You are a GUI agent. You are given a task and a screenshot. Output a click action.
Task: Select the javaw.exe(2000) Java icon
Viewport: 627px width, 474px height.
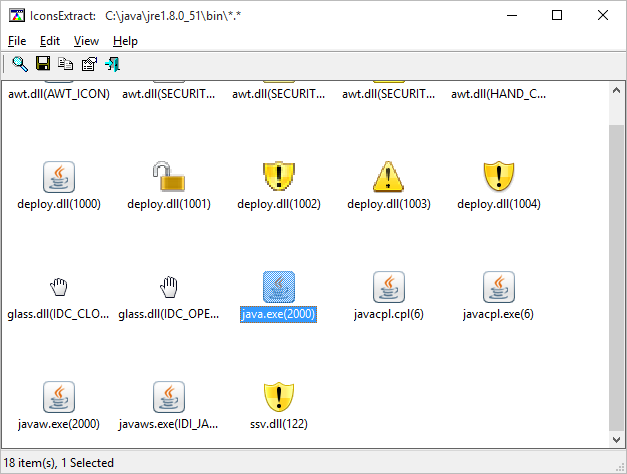point(59,397)
